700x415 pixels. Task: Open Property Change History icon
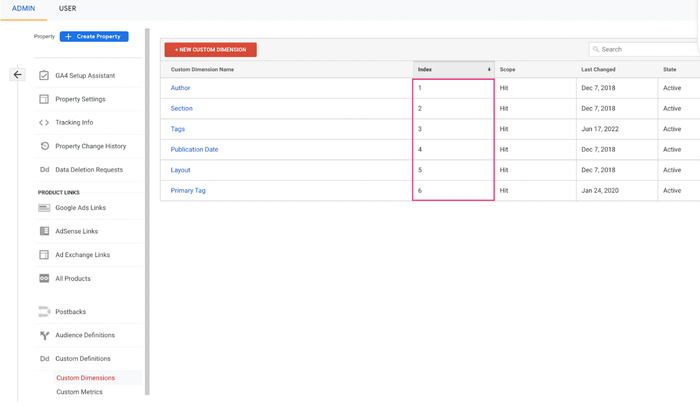(x=44, y=146)
